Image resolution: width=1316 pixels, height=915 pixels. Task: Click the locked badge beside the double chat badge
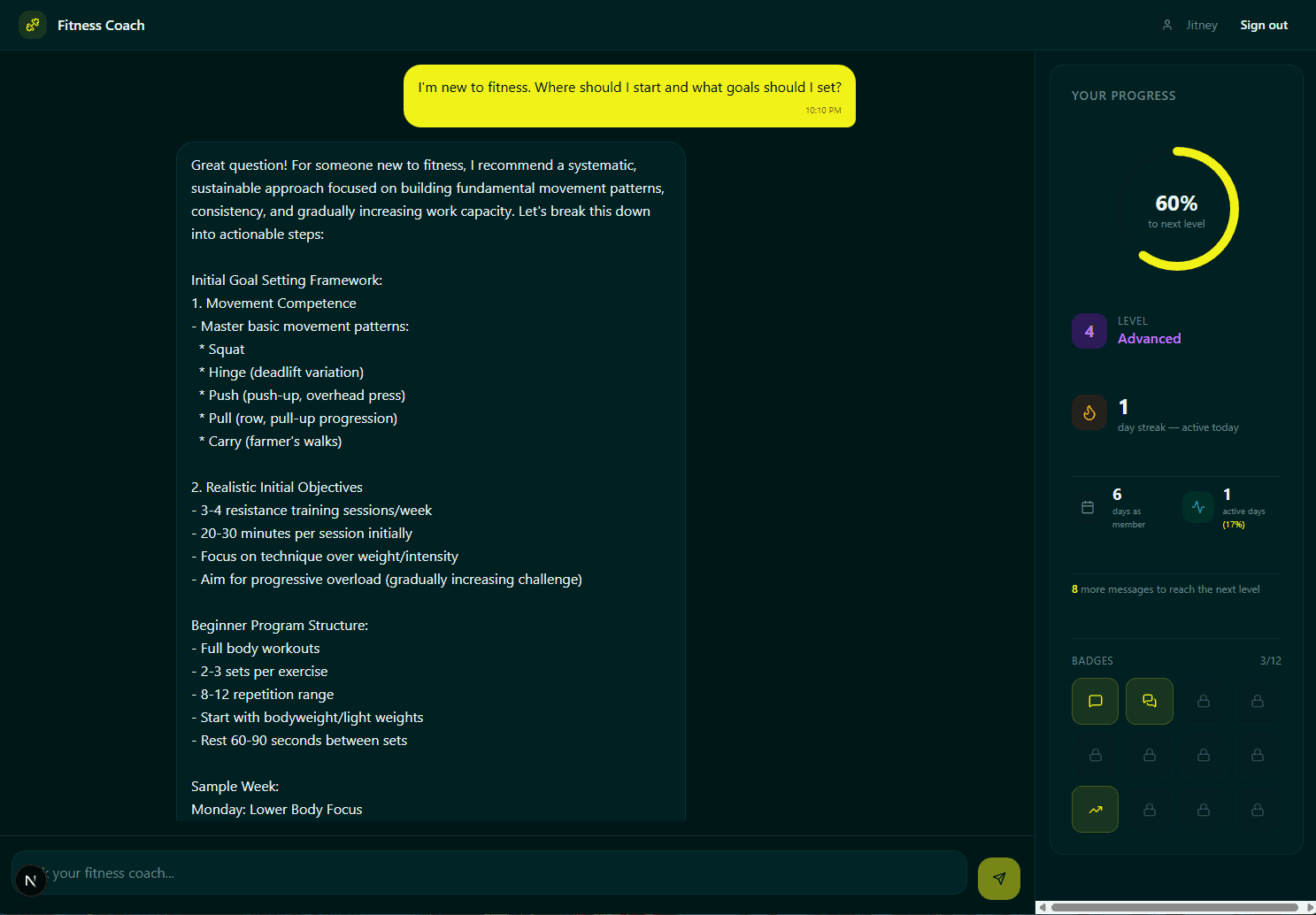pyautogui.click(x=1203, y=701)
